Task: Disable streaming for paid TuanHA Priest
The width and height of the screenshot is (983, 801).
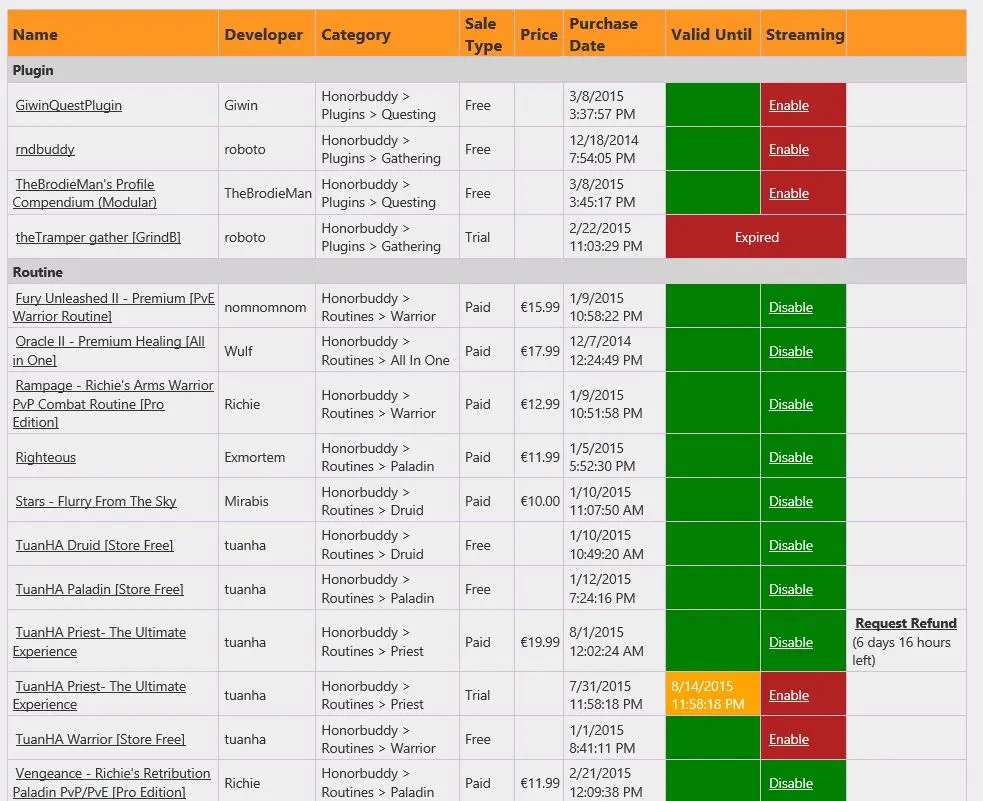Action: [x=791, y=642]
